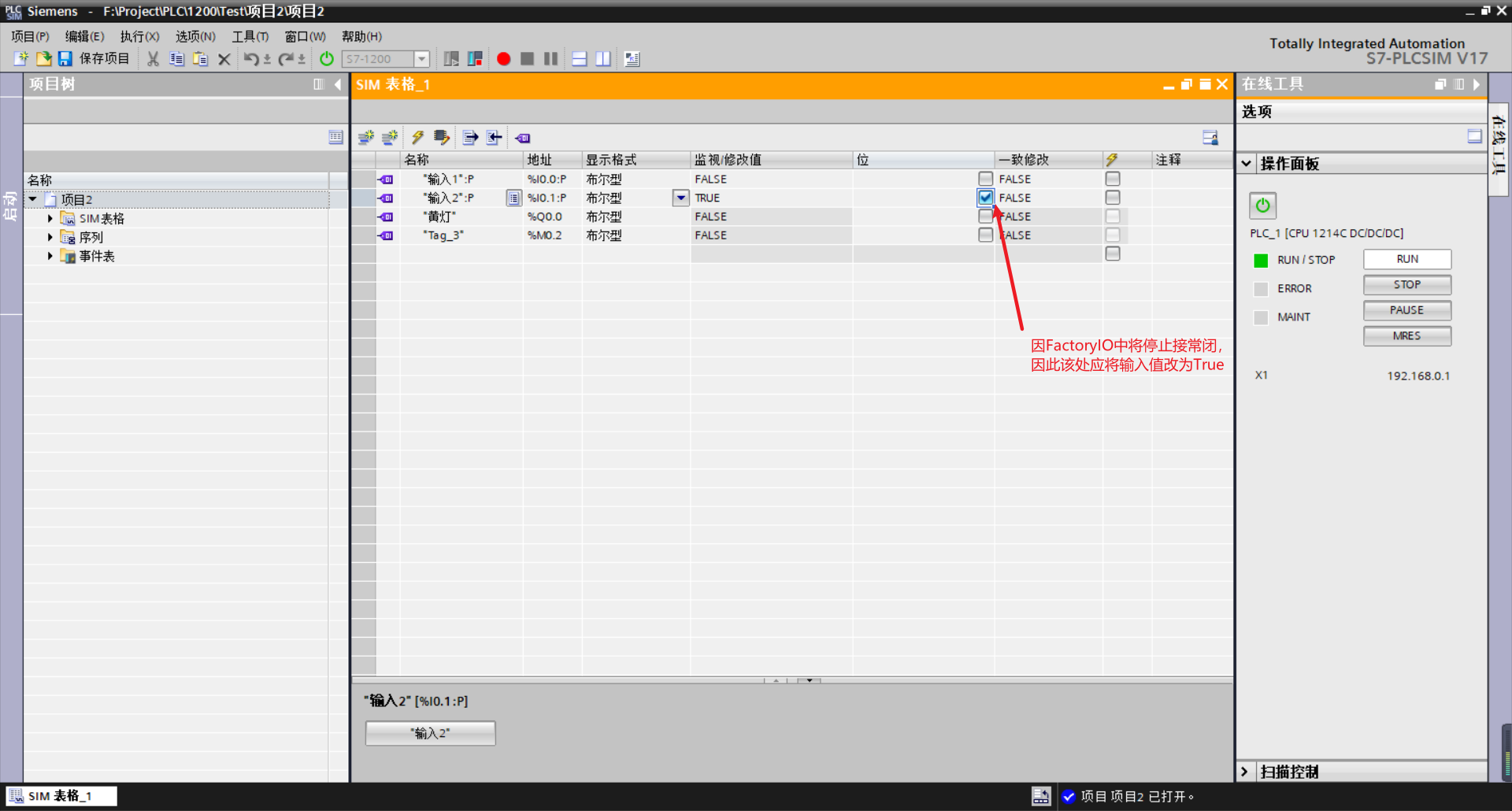
Task: Open the 选项 menu
Action: (x=195, y=36)
